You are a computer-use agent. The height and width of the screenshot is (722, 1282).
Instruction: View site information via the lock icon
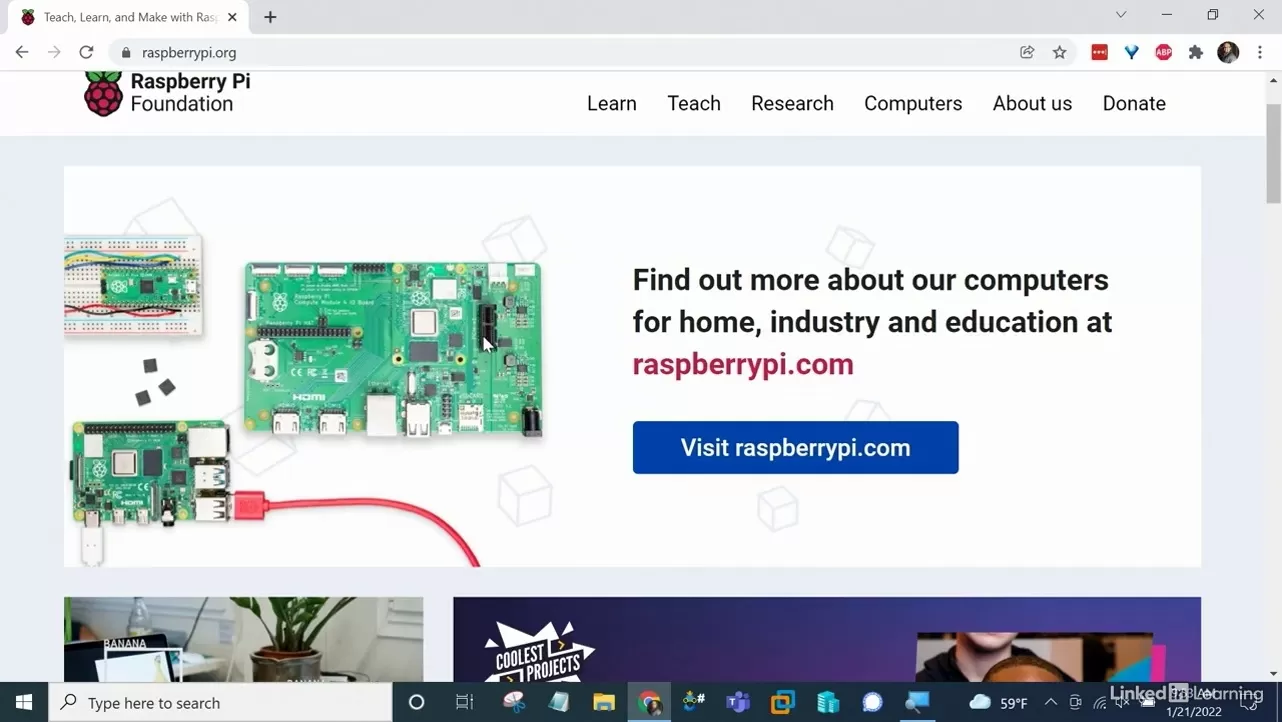[126, 52]
